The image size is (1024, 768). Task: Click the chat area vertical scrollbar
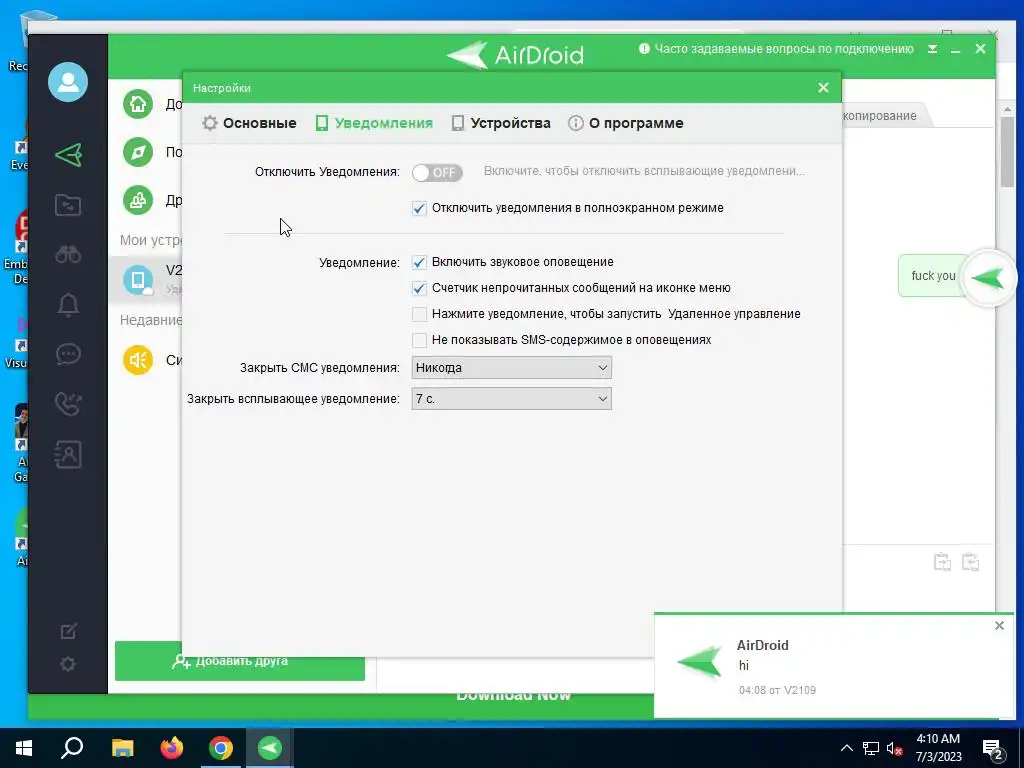click(x=1006, y=152)
